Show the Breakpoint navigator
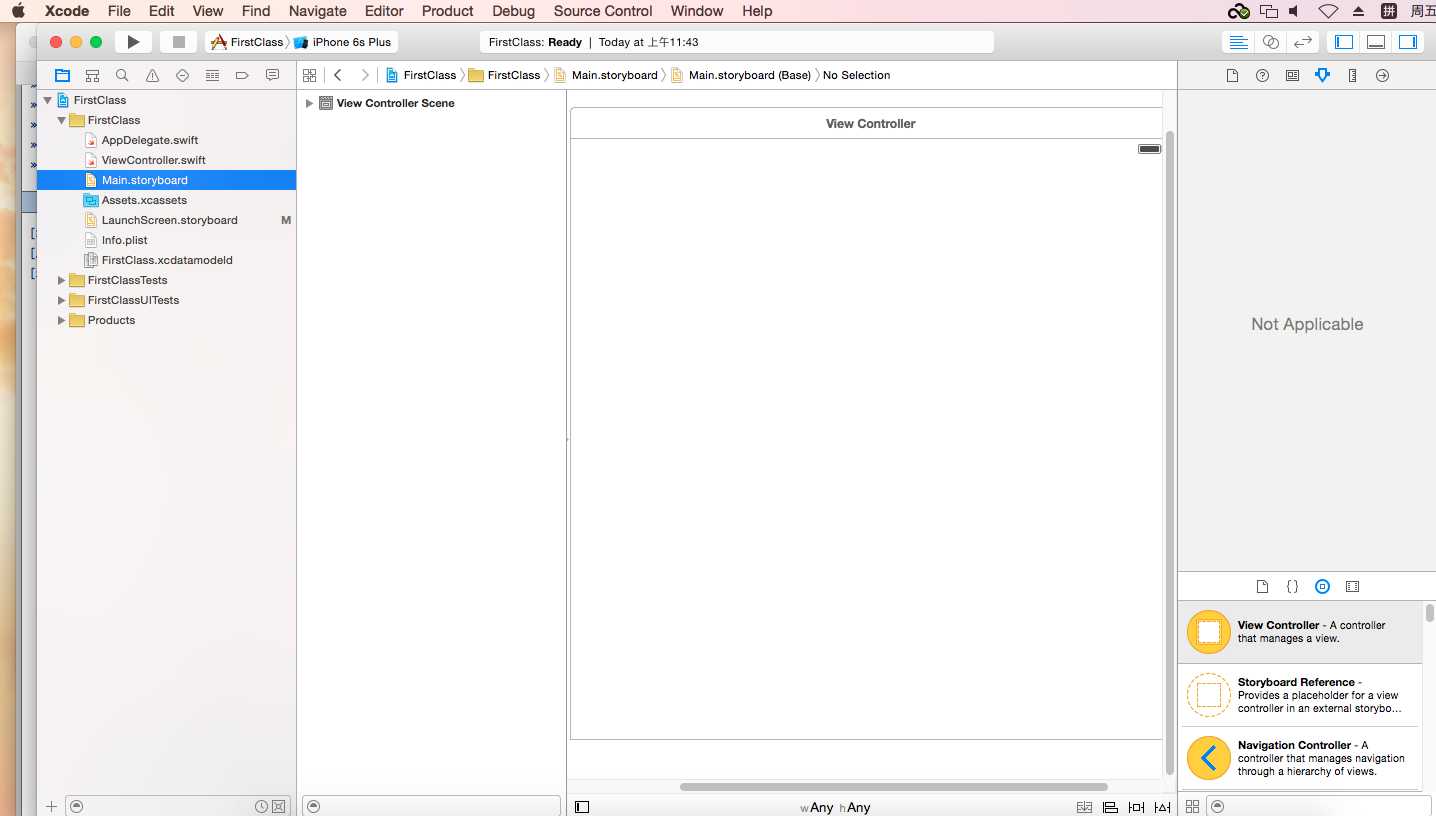1436x816 pixels. [242, 75]
